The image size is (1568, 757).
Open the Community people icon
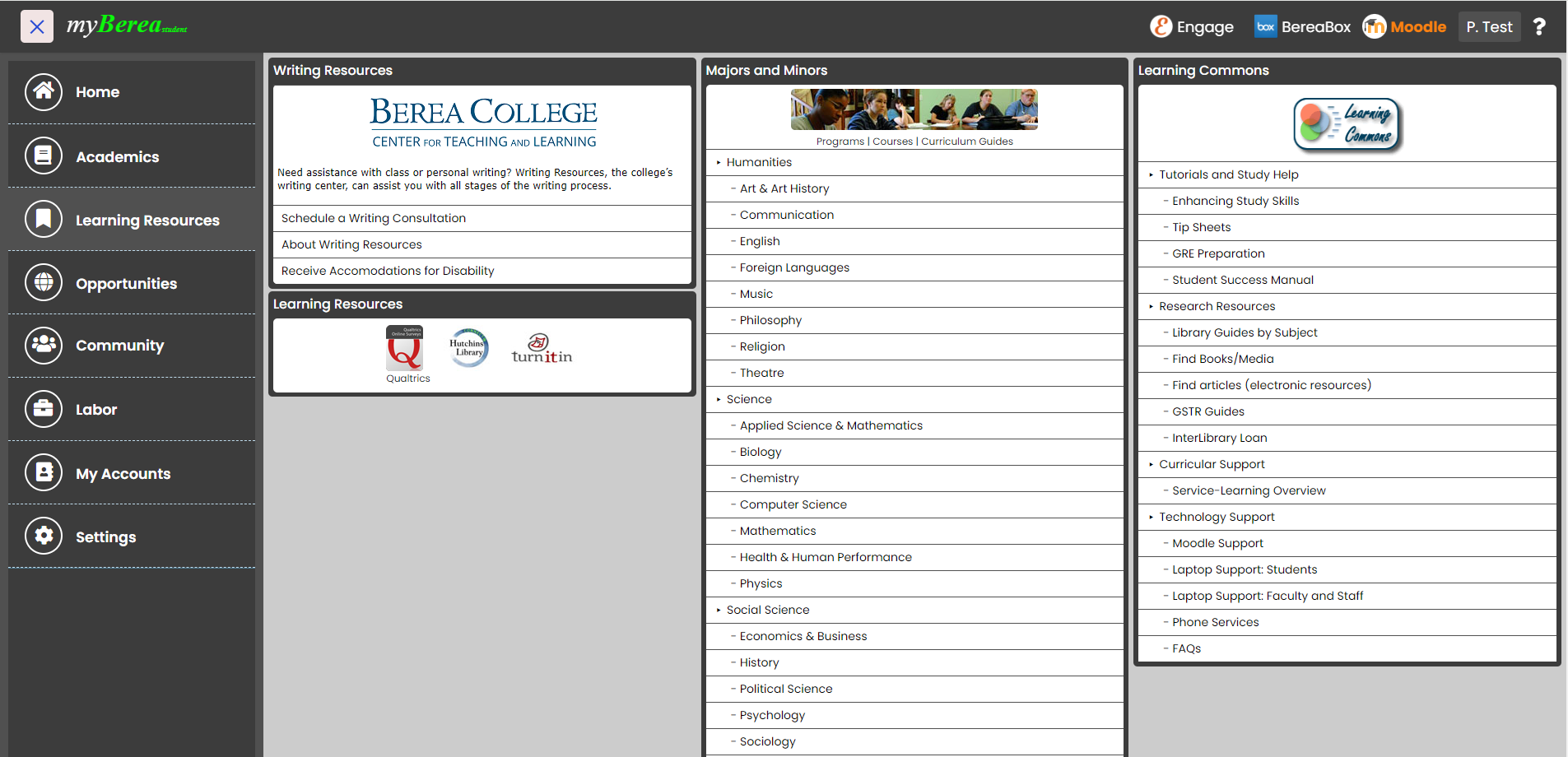pyautogui.click(x=44, y=346)
